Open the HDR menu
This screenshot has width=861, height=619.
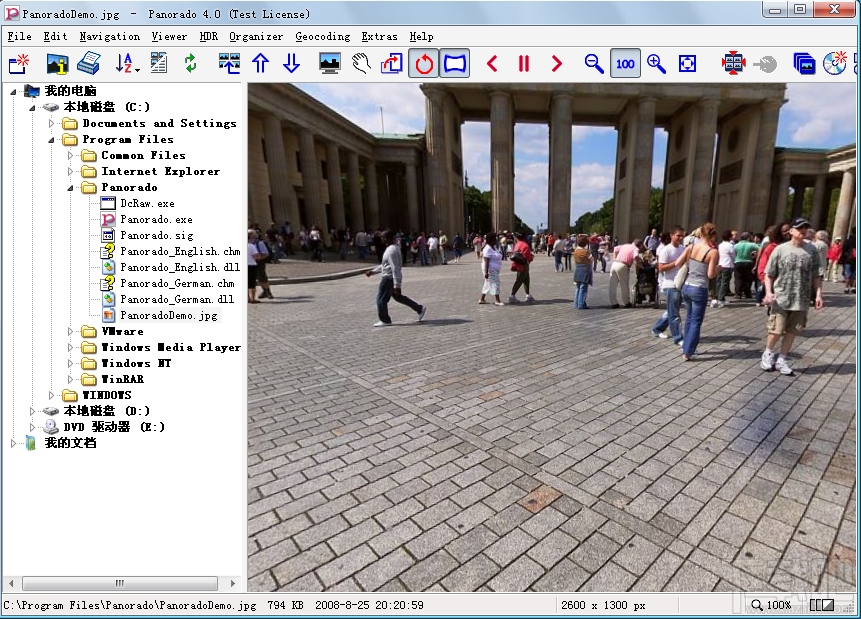click(x=209, y=37)
